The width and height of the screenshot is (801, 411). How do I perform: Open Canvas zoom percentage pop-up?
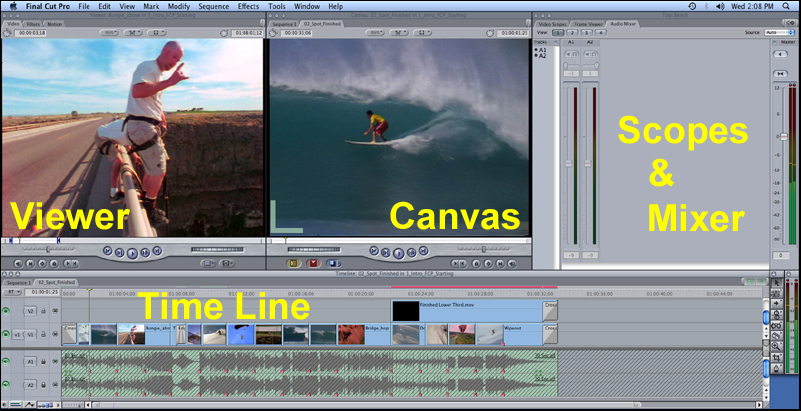click(x=375, y=33)
